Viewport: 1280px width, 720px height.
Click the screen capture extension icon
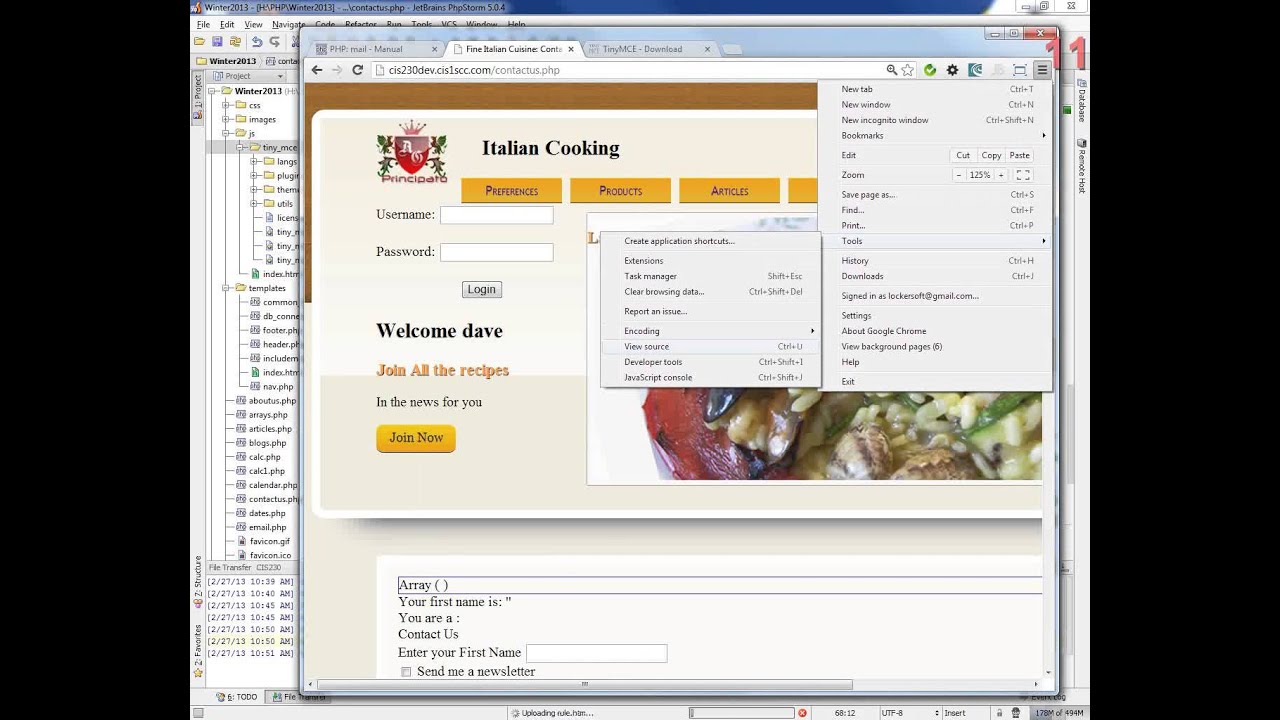(x=1020, y=70)
